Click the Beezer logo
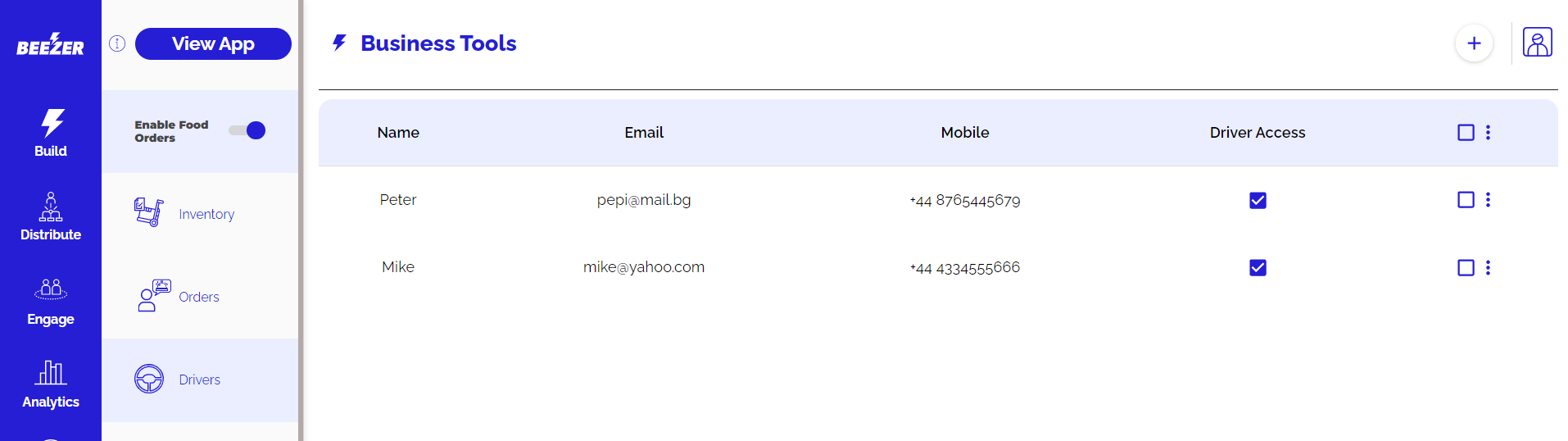This screenshot has width=1568, height=441. pos(50,44)
